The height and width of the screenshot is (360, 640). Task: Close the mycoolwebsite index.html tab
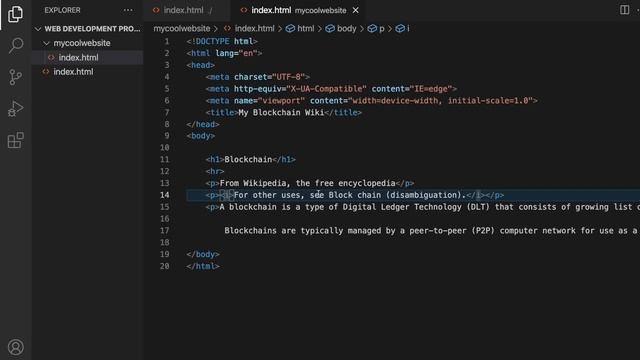[356, 10]
